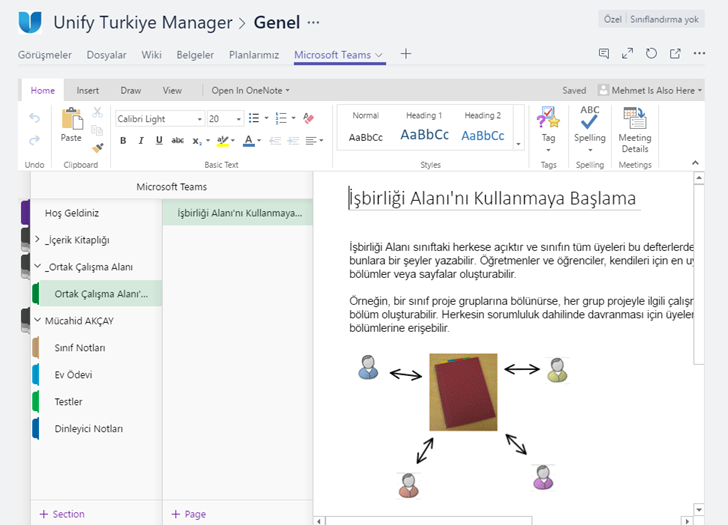The width and height of the screenshot is (728, 525).
Task: Open Meeting Details
Action: (x=635, y=130)
